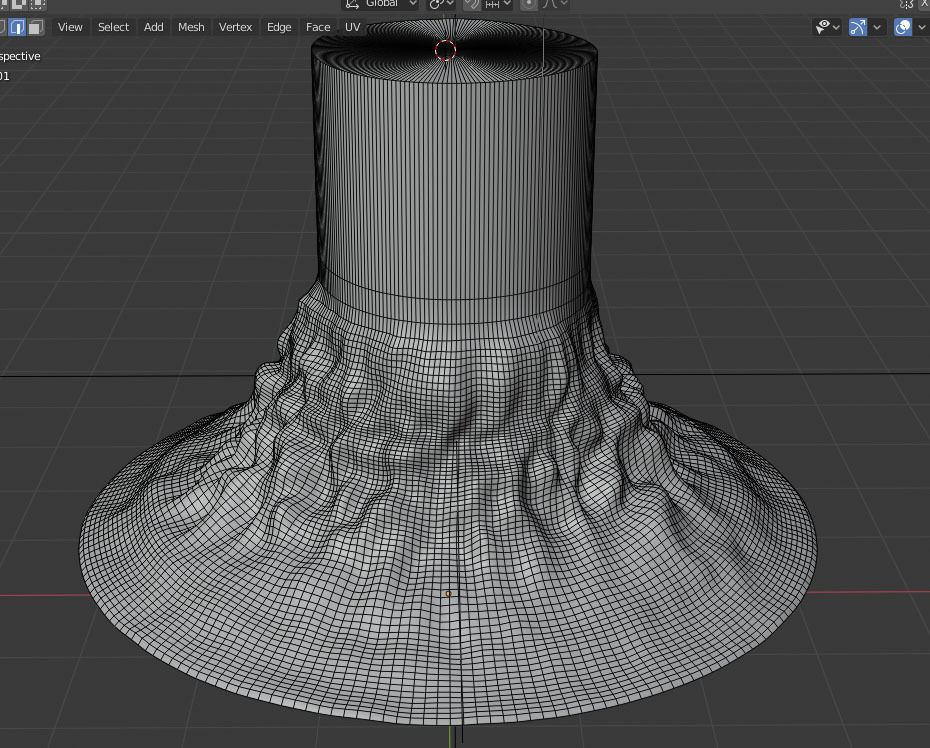This screenshot has height=748, width=930.
Task: Open the snap increment type dropdown
Action: point(498,4)
